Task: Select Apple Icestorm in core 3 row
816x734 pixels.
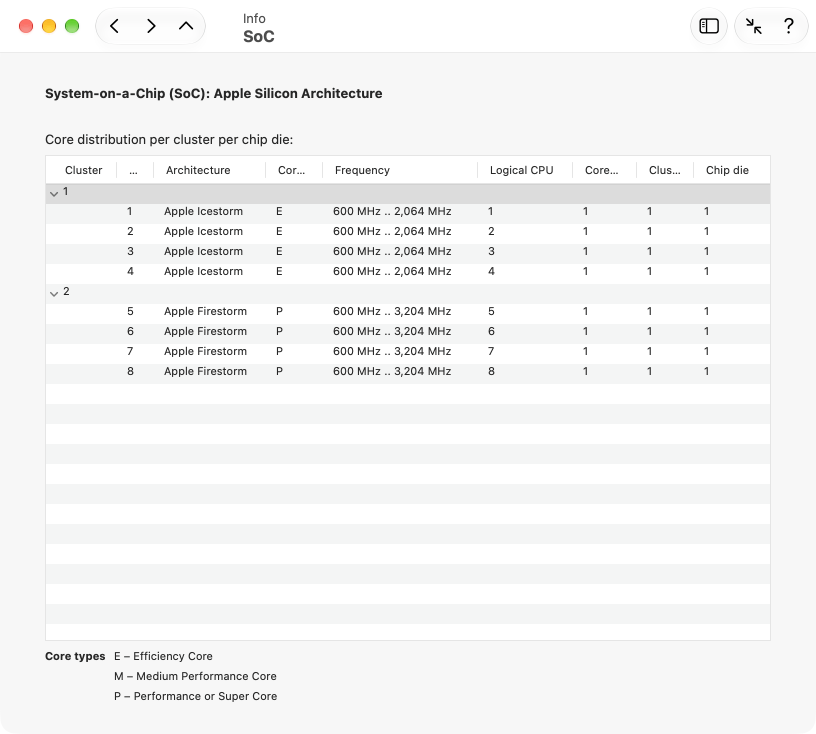Action: click(203, 251)
